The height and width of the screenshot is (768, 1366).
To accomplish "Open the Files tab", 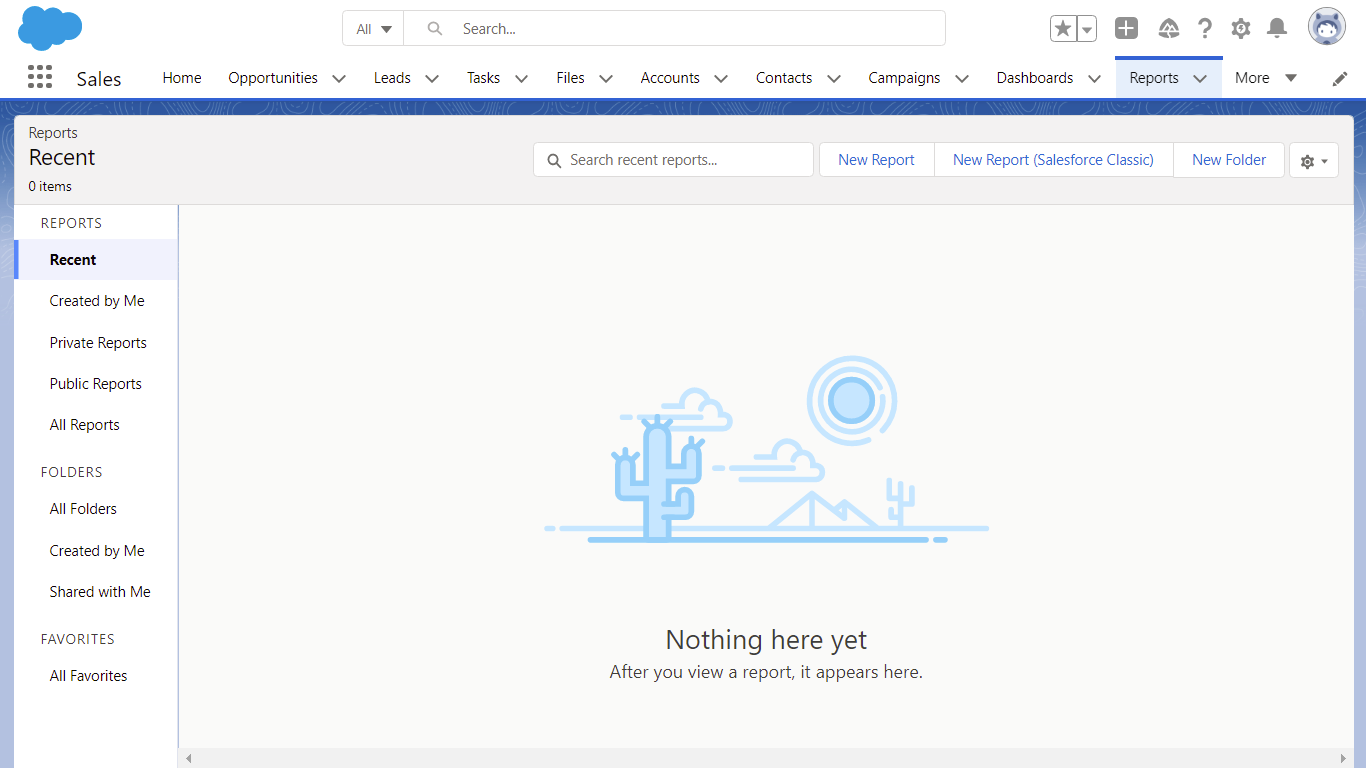I will click(571, 78).
